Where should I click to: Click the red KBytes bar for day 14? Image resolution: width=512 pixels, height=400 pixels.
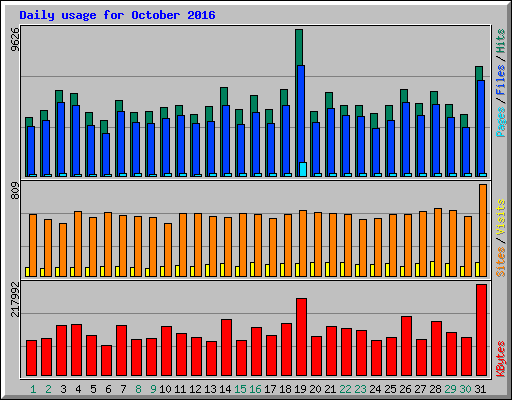(x=226, y=348)
